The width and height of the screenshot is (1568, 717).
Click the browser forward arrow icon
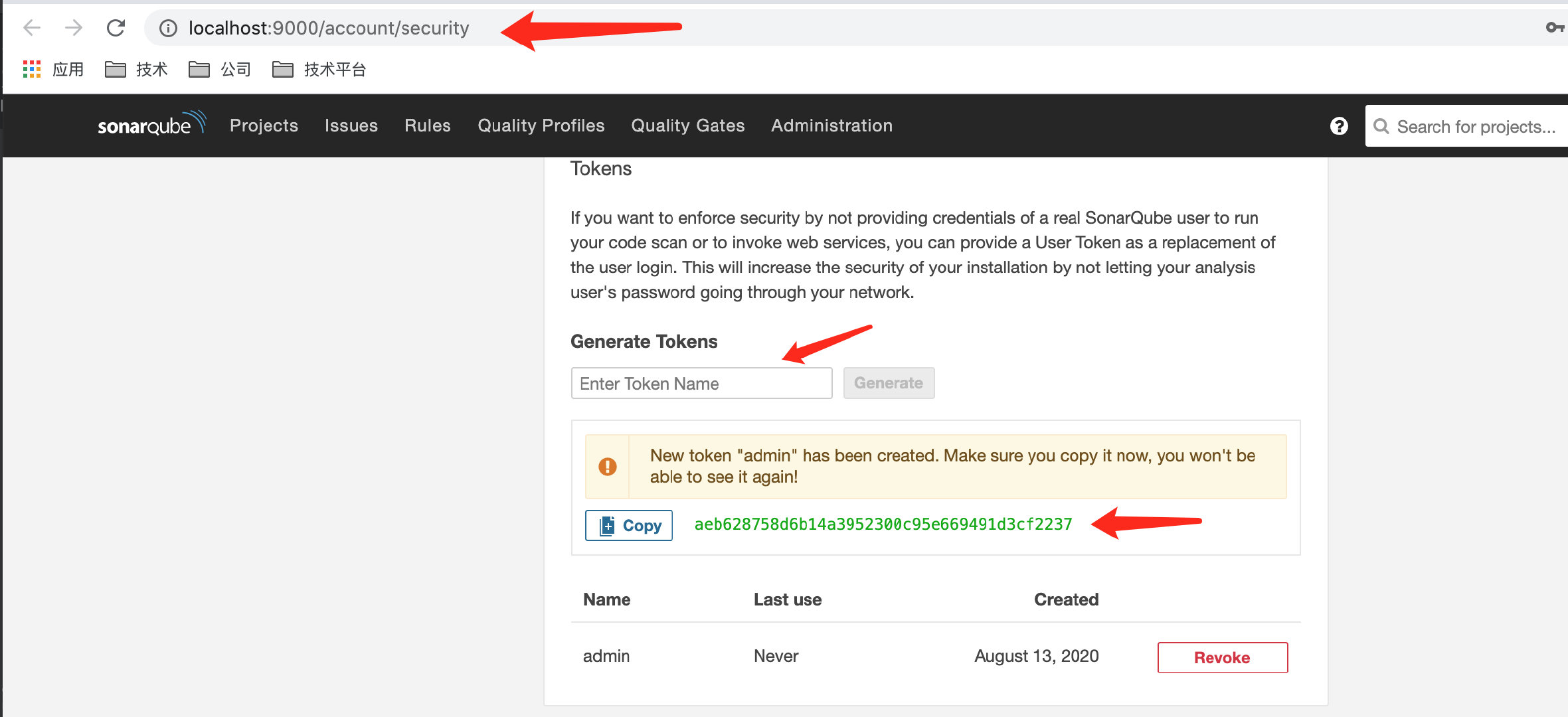tap(73, 28)
